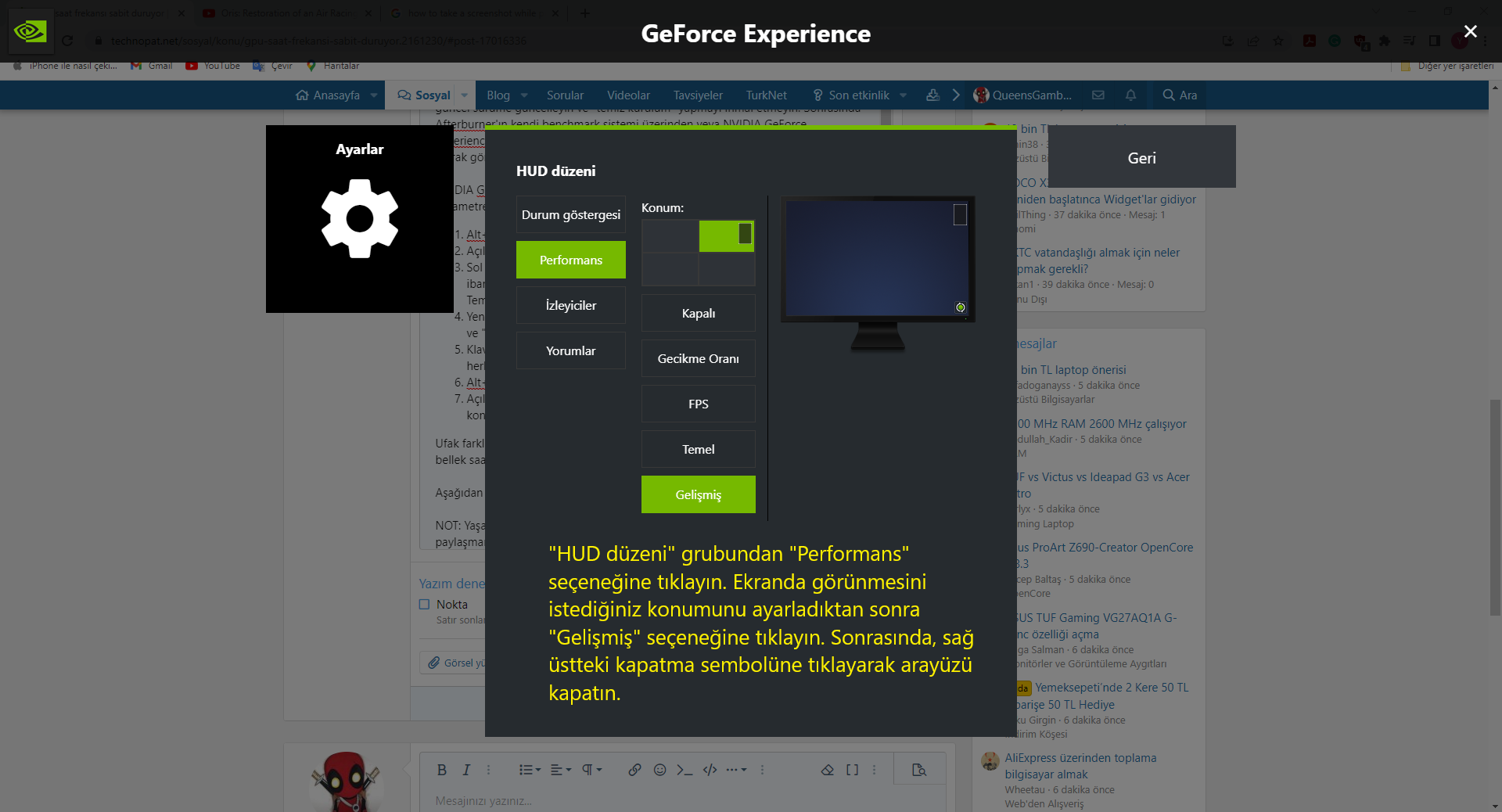This screenshot has height=812, width=1502.
Task: Apply bold in the forum editor
Action: coord(442,770)
